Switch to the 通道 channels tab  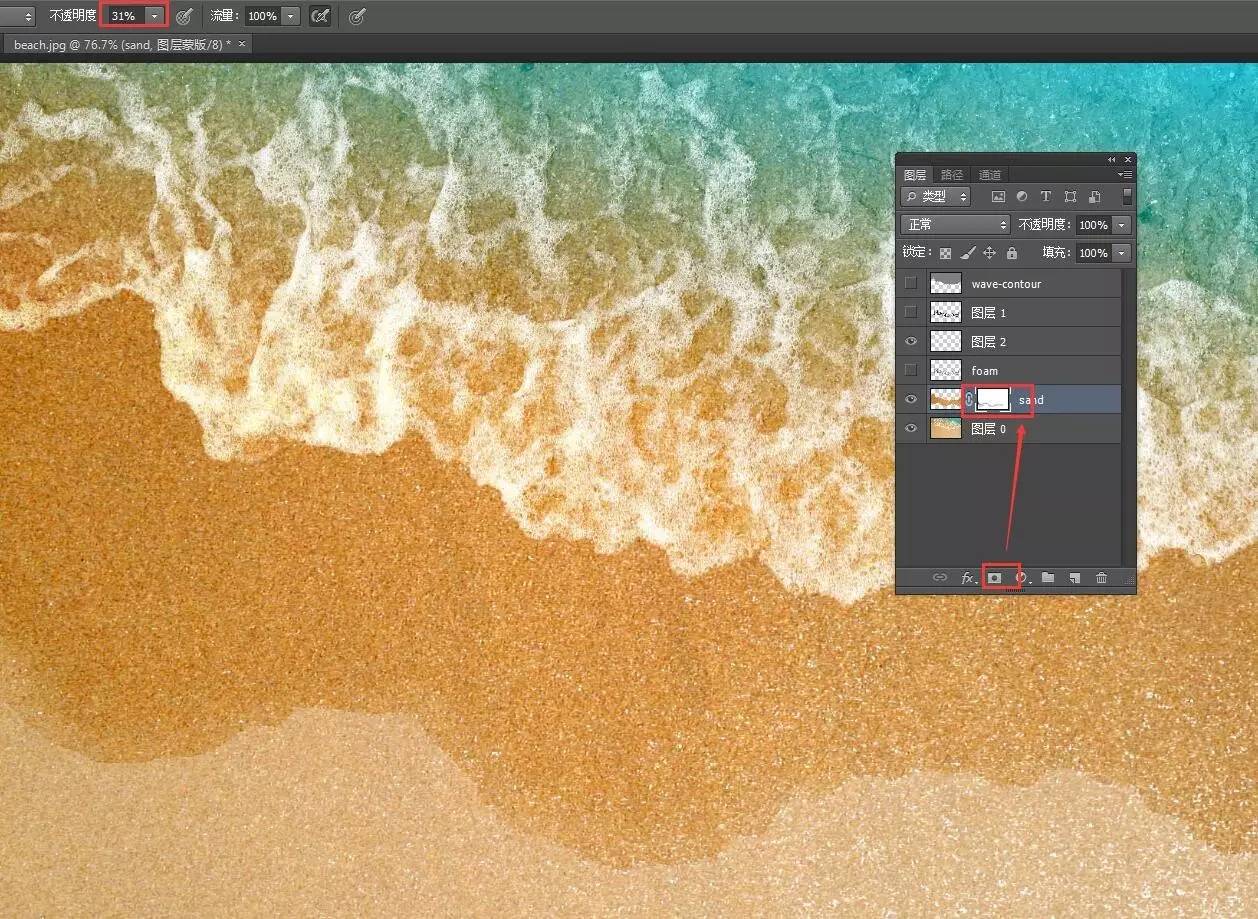(989, 175)
